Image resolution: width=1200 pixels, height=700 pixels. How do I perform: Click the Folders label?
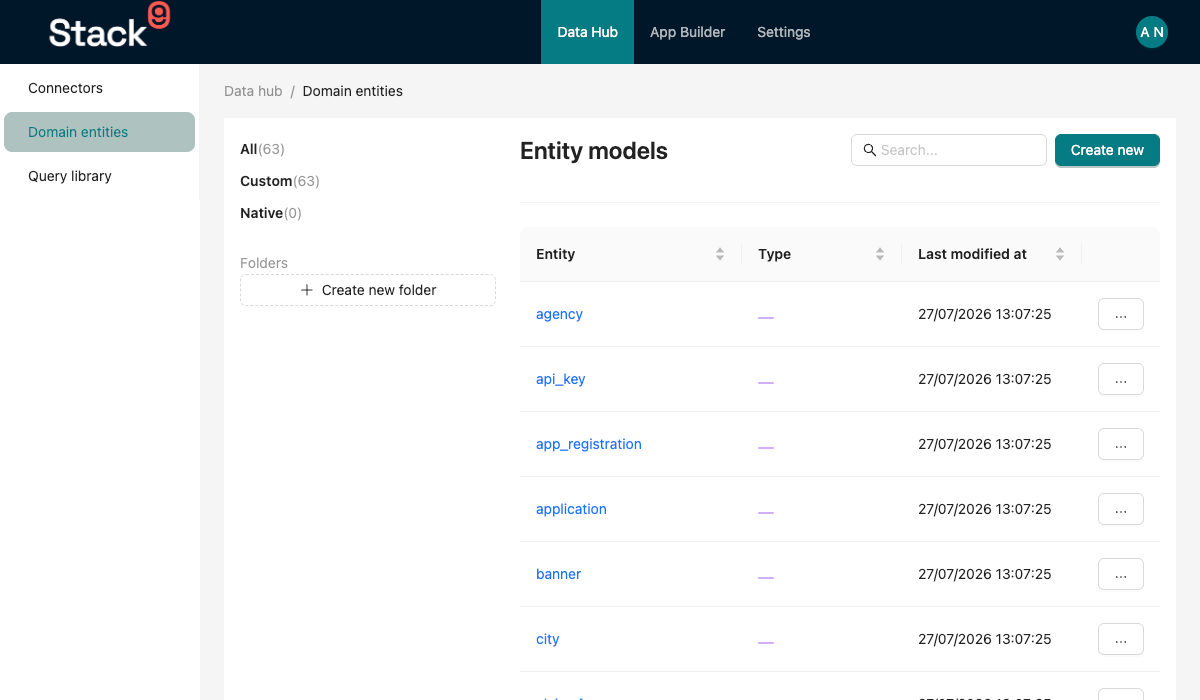(x=264, y=263)
